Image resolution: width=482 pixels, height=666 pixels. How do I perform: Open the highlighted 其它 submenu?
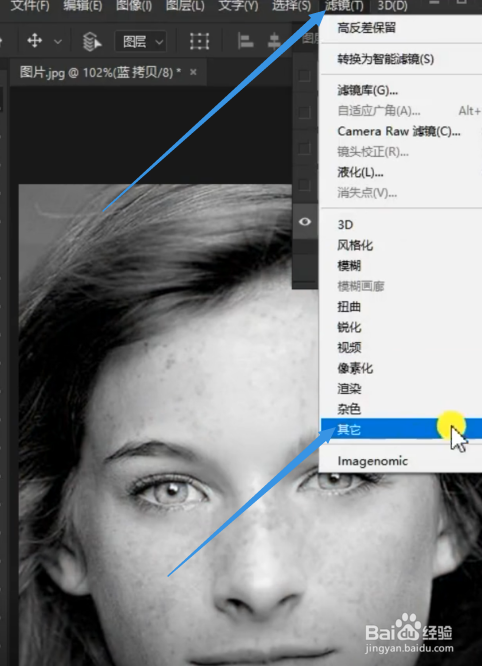(x=401, y=429)
